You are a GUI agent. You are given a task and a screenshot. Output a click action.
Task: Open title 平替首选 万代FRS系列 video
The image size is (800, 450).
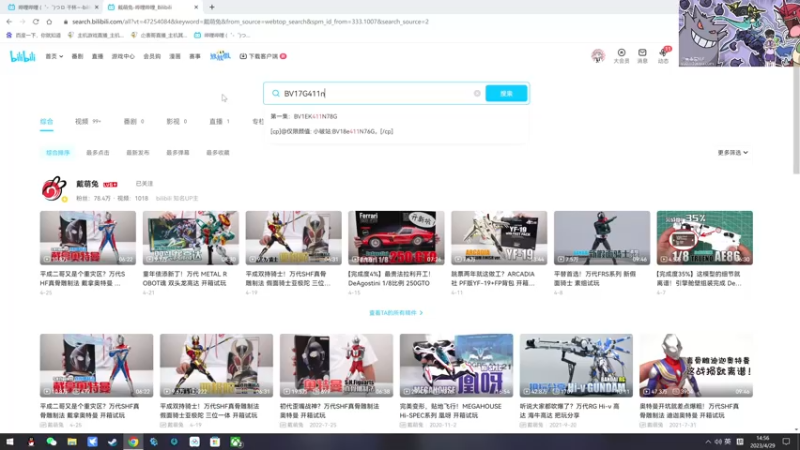tap(596, 279)
